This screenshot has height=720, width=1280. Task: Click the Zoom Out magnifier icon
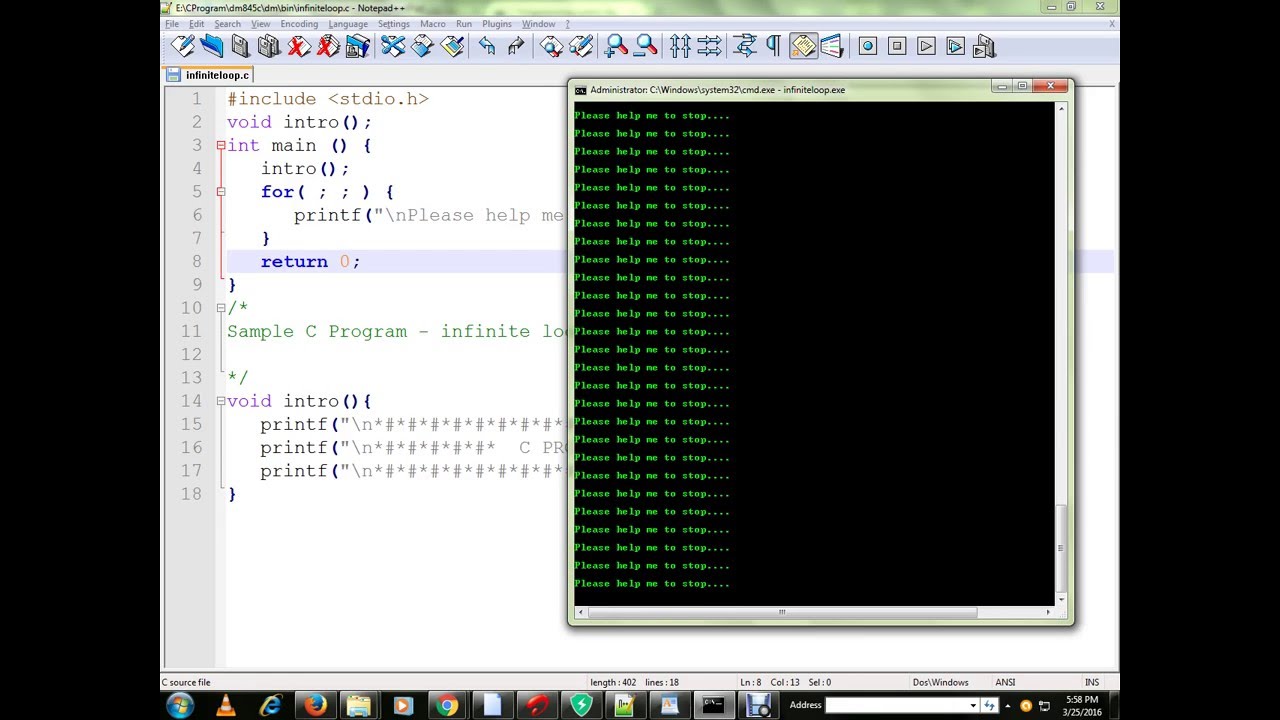[x=646, y=46]
